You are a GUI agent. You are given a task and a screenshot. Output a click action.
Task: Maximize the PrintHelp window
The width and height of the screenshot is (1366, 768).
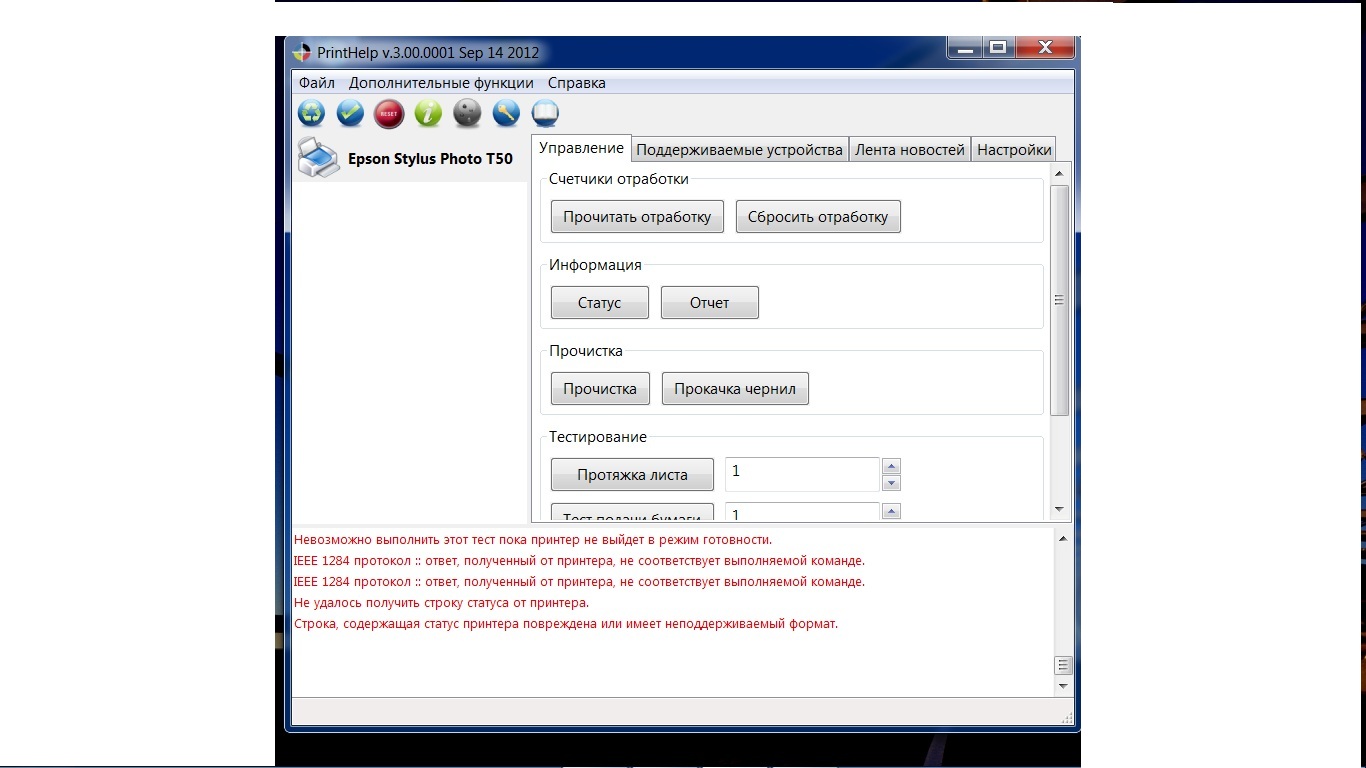(x=997, y=48)
